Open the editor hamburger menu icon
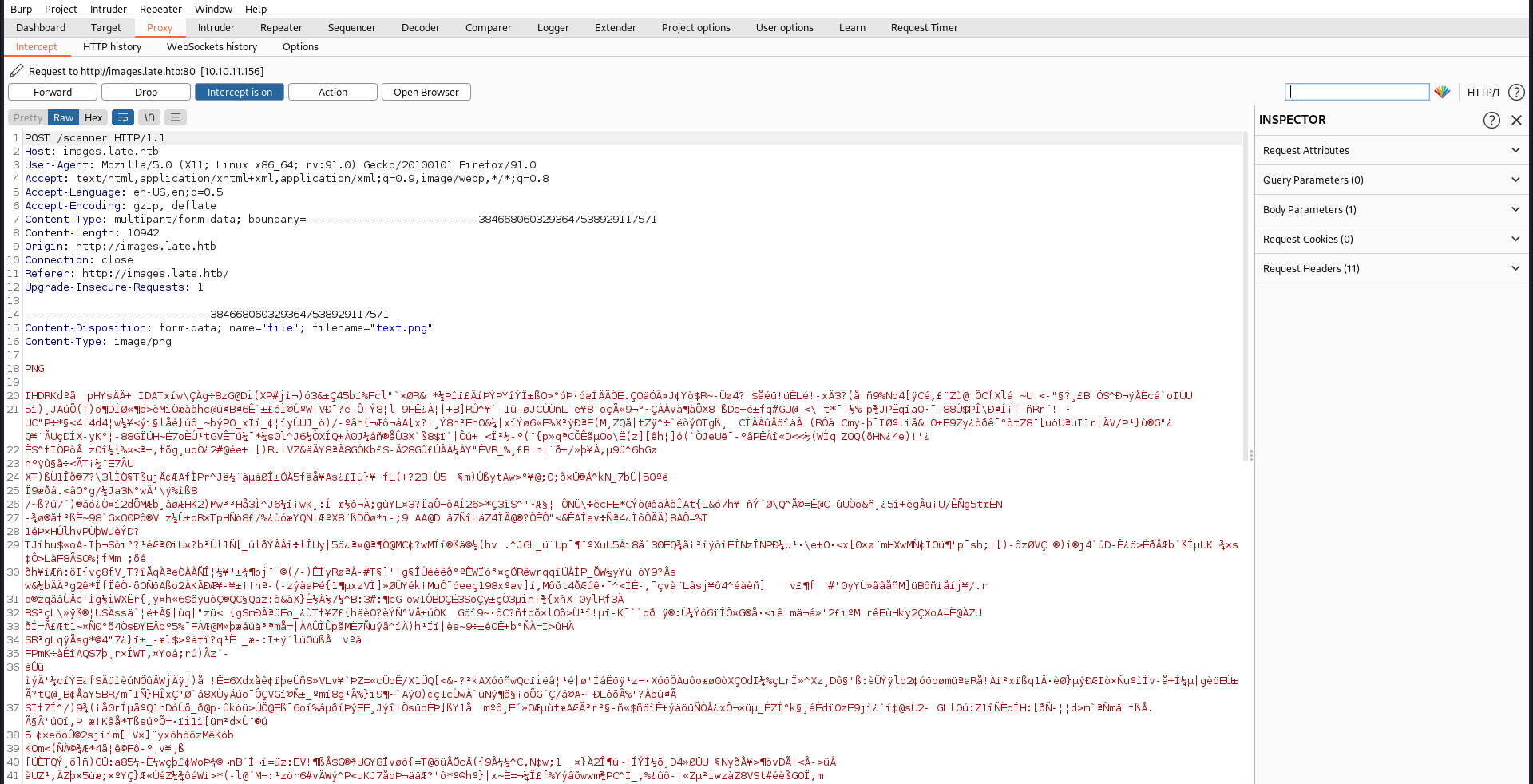Image resolution: width=1533 pixels, height=784 pixels. tap(176, 117)
